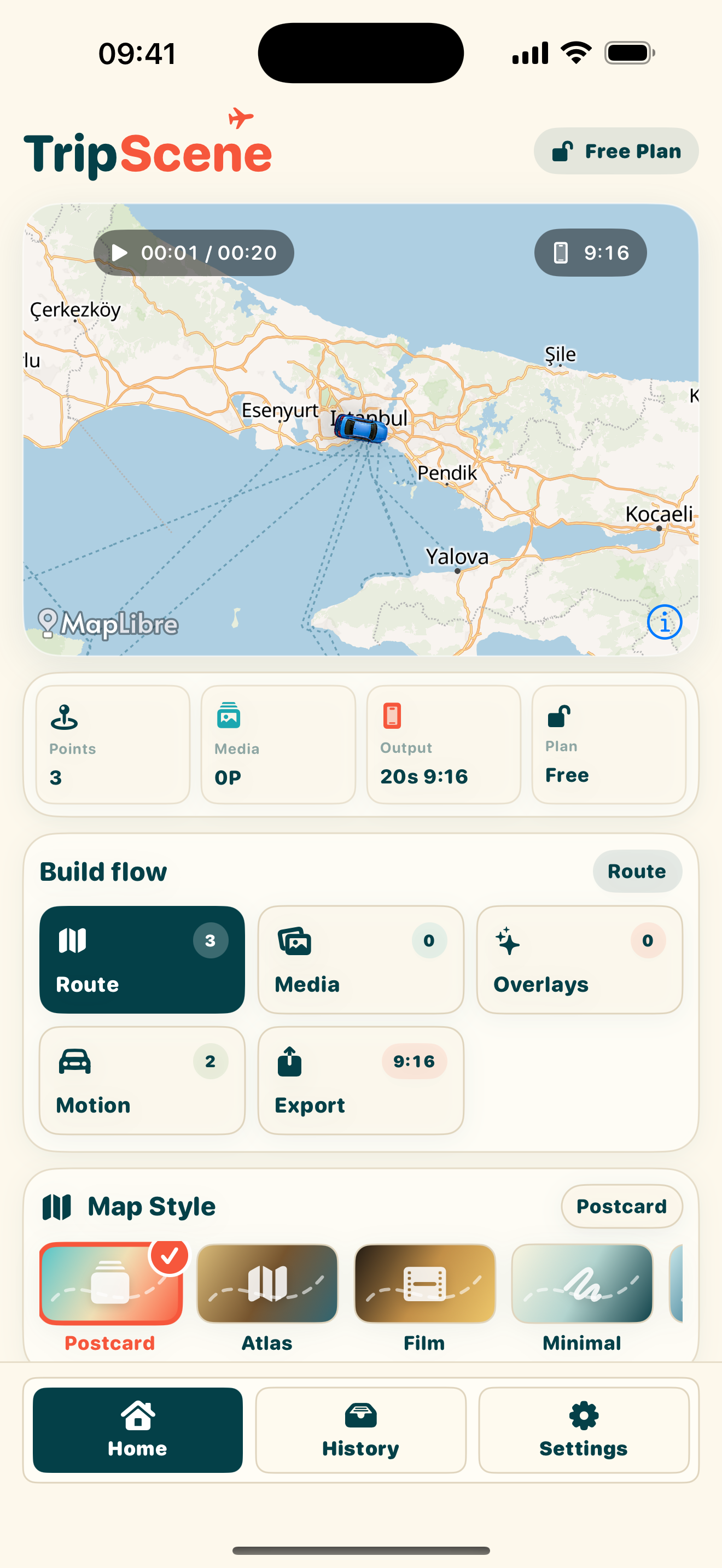722x1568 pixels.
Task: Tap the play icon on map preview
Action: coord(120,253)
